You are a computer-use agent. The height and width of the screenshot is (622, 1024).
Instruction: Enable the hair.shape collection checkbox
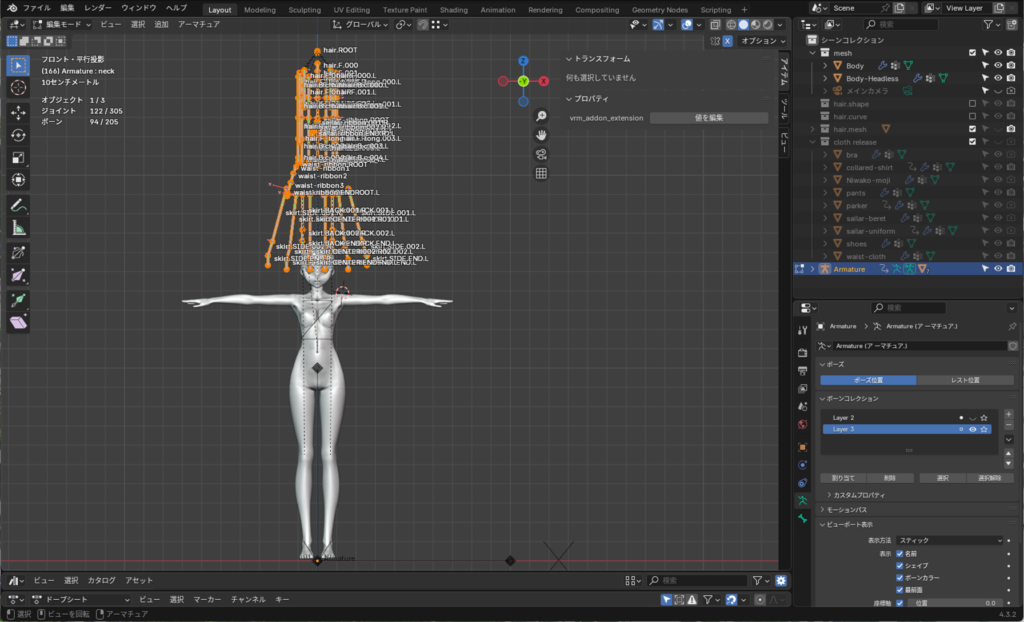pyautogui.click(x=972, y=104)
